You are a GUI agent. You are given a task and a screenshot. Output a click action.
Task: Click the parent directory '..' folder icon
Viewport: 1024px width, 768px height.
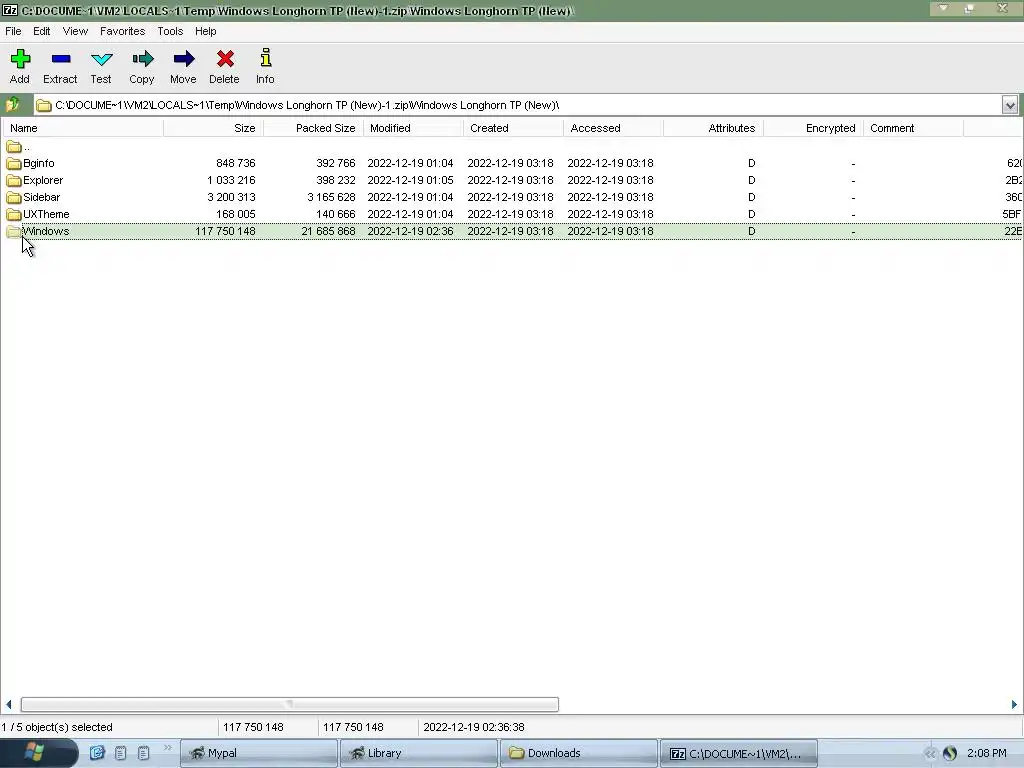[14, 146]
